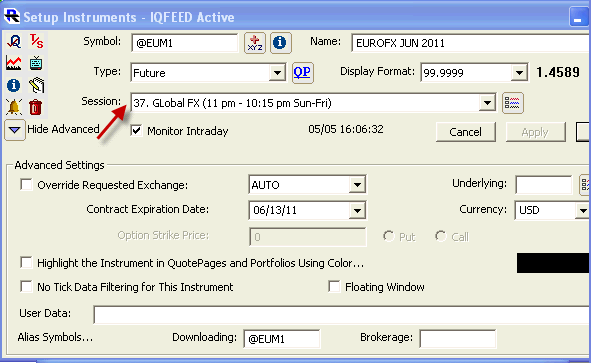
Task: Open the Contract Expiration Date dropdown
Action: click(x=357, y=210)
